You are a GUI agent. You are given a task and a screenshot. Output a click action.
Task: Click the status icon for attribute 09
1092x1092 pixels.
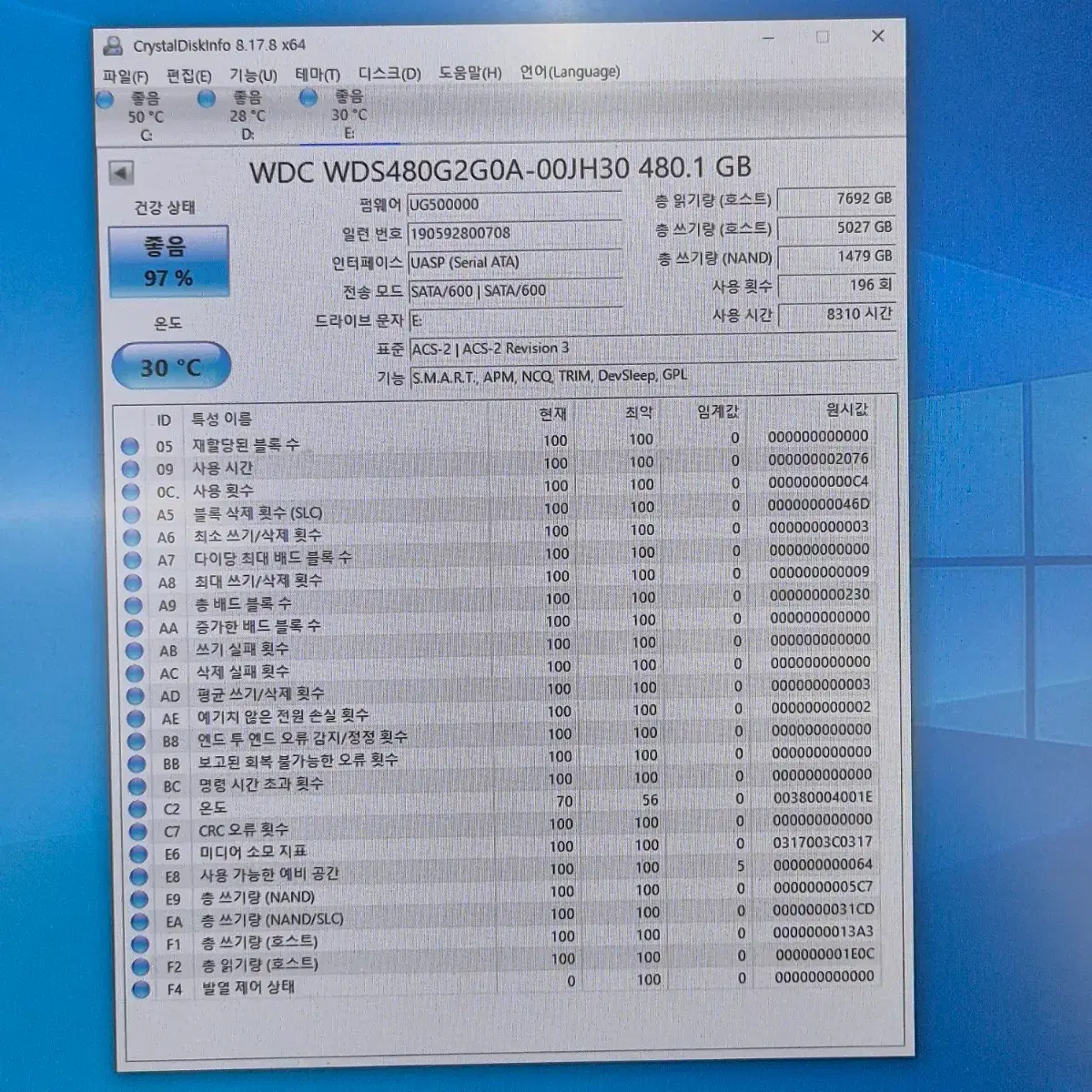point(131,469)
